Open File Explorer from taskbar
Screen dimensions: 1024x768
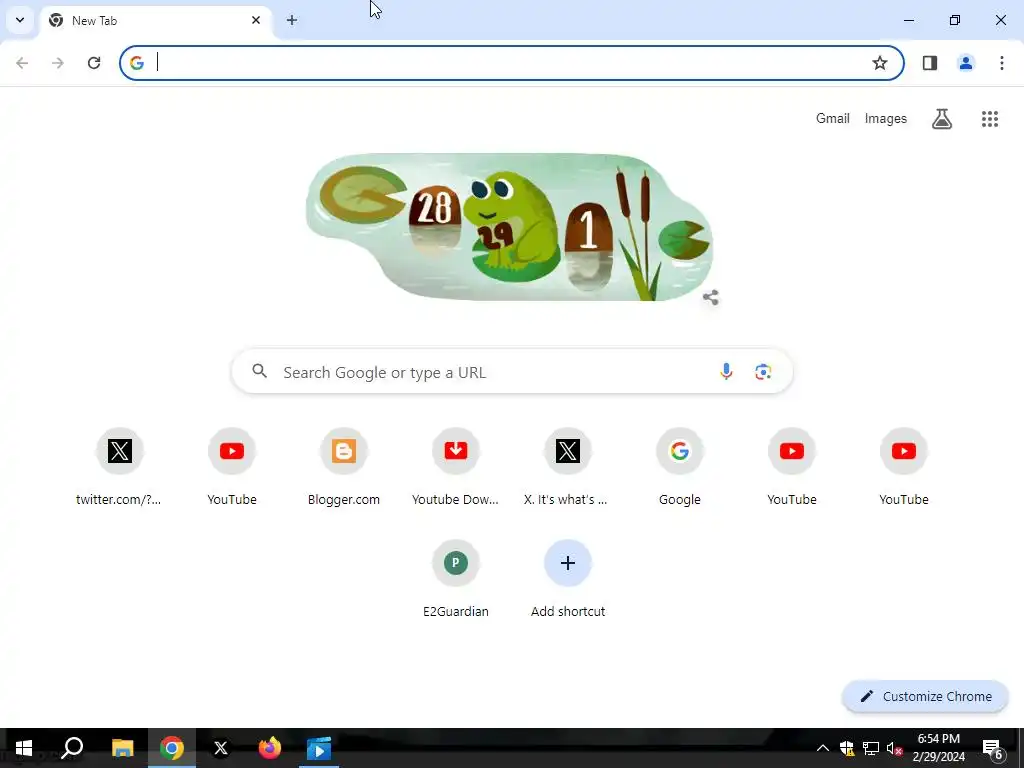point(122,748)
